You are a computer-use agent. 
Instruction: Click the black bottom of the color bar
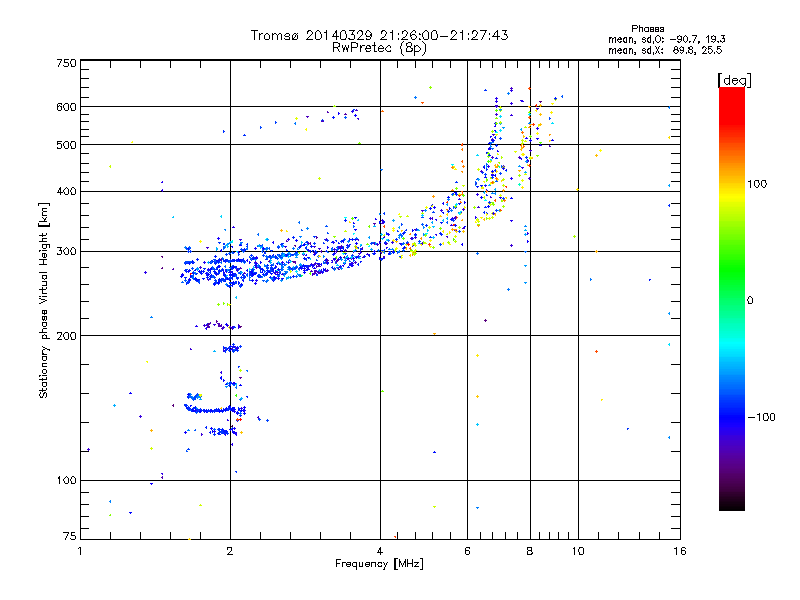(x=732, y=503)
